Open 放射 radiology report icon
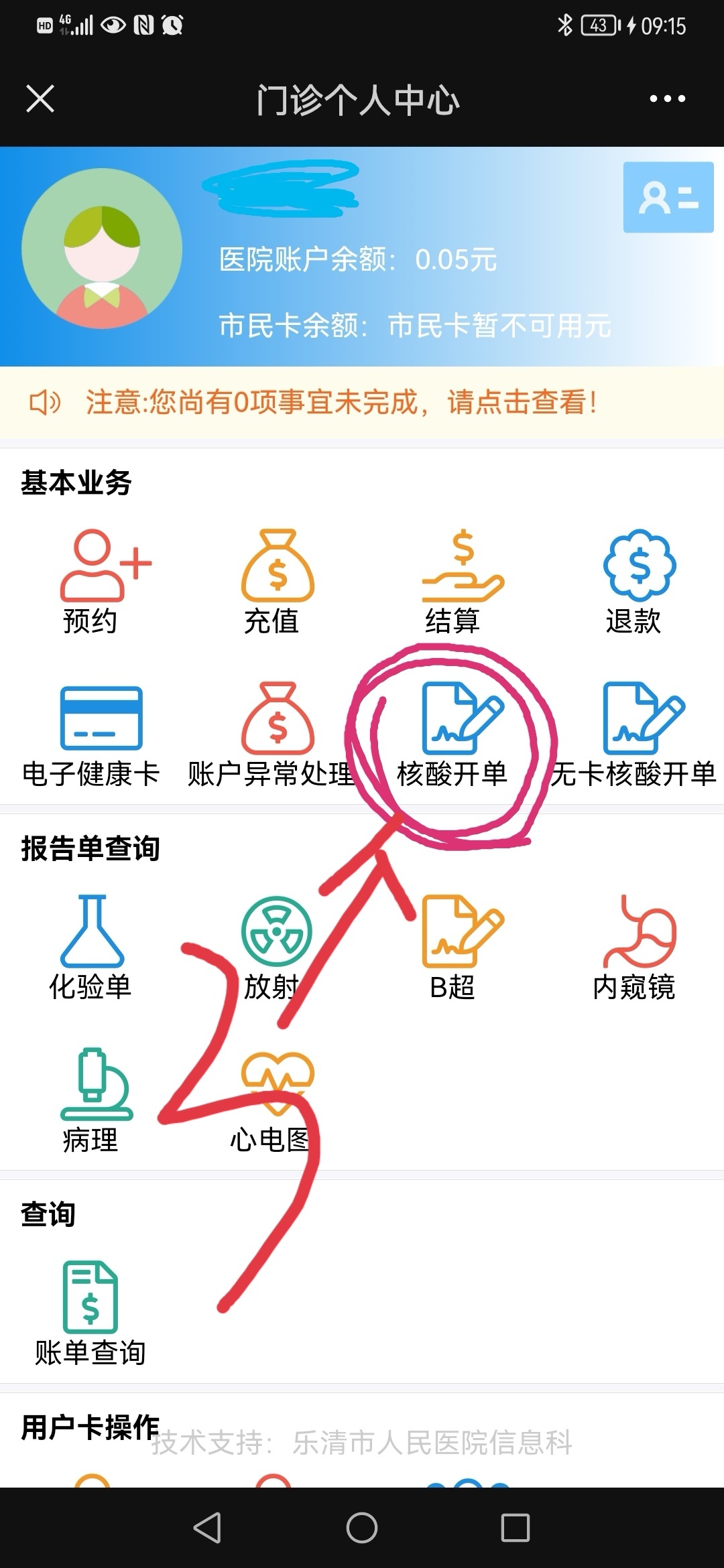The height and width of the screenshot is (1568, 724). click(277, 932)
